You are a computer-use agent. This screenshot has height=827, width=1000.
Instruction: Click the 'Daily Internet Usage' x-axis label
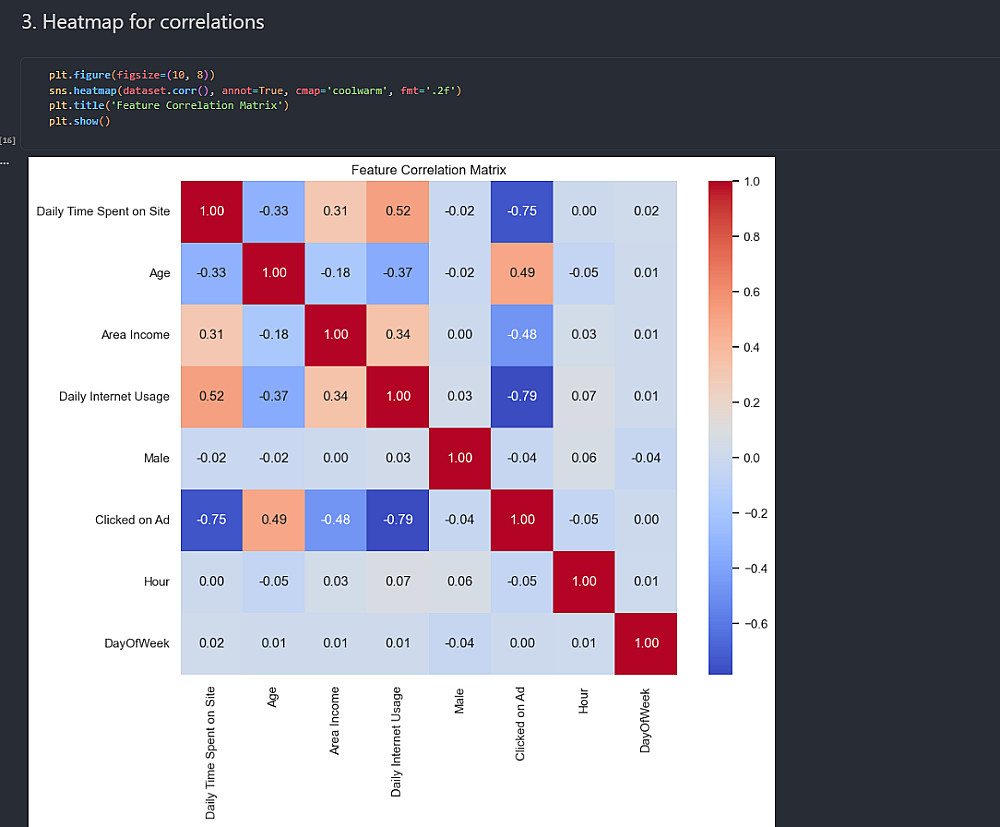[x=397, y=741]
